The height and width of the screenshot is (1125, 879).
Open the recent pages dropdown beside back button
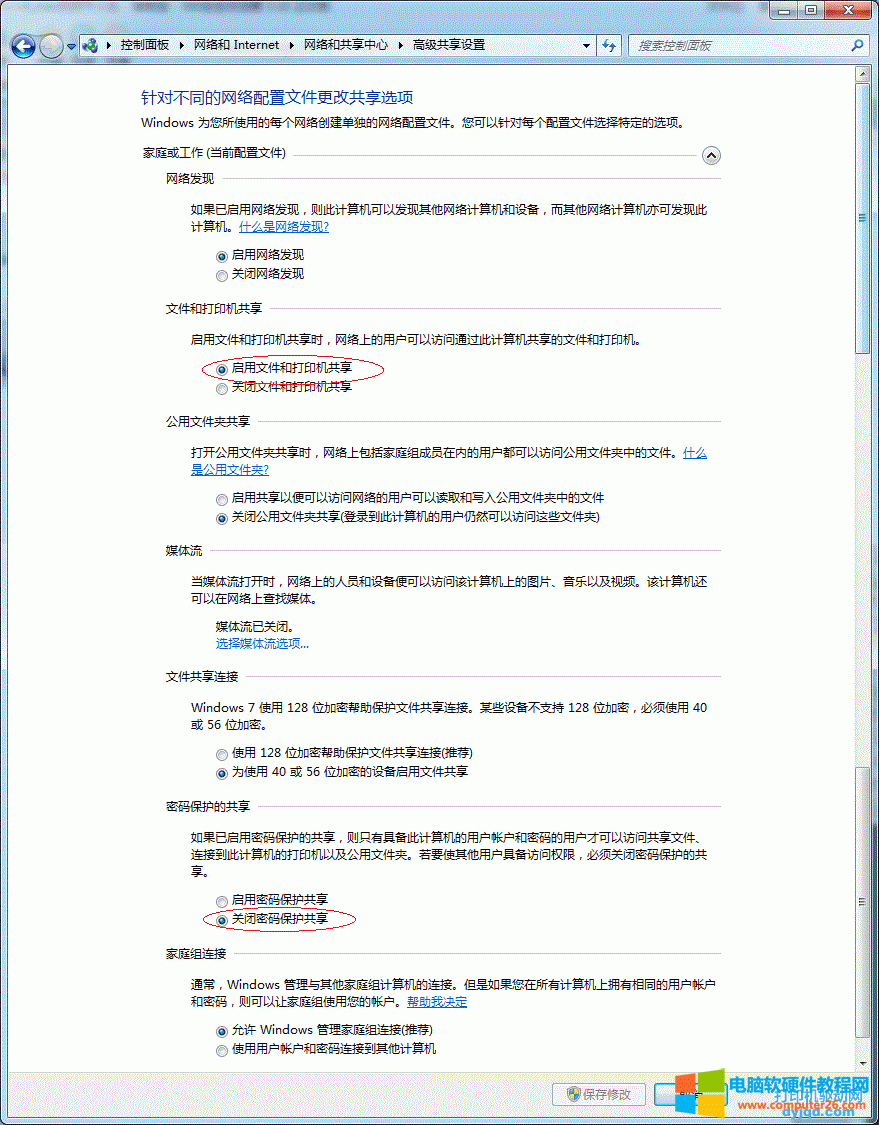pyautogui.click(x=70, y=46)
